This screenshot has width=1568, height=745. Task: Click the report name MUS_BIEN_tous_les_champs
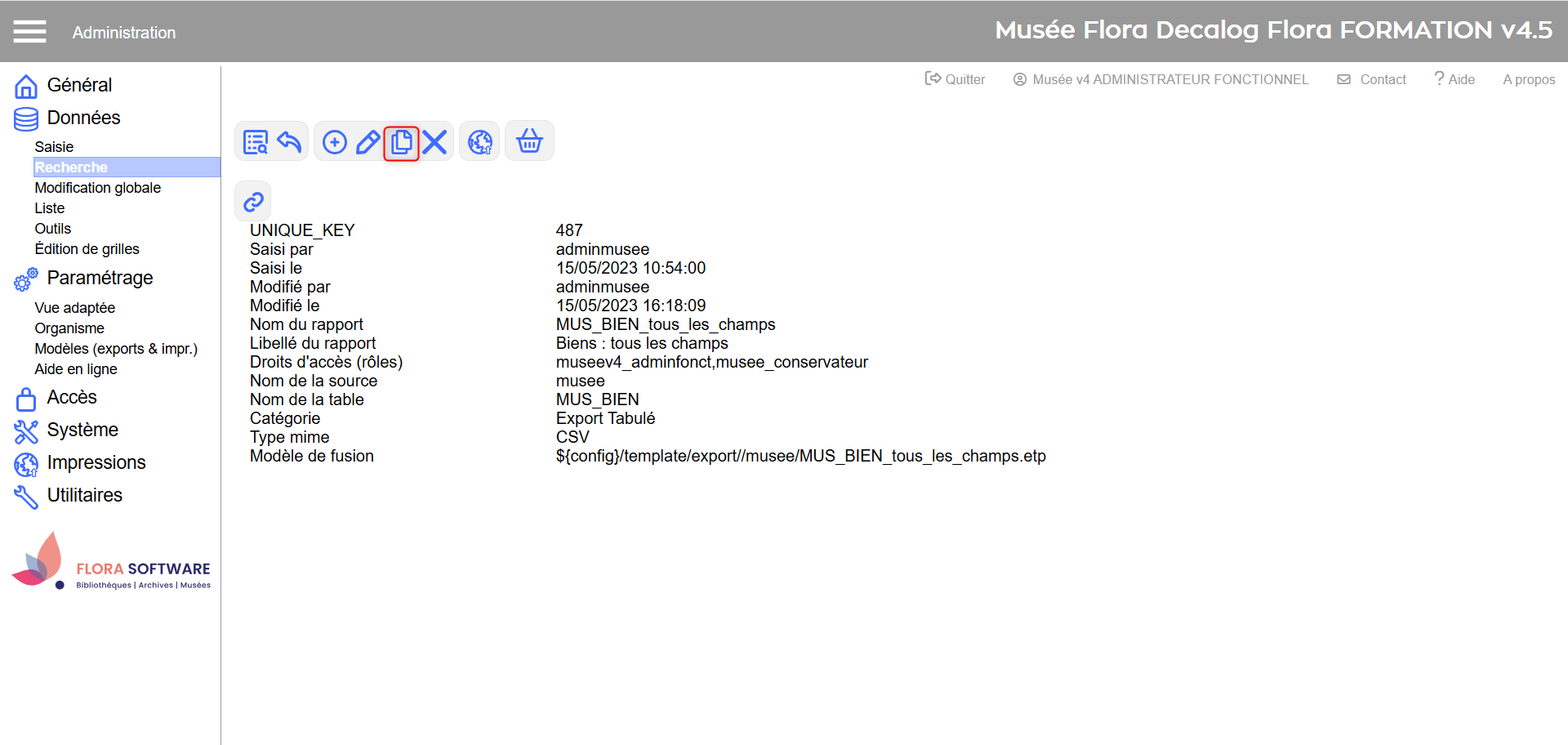tap(666, 324)
